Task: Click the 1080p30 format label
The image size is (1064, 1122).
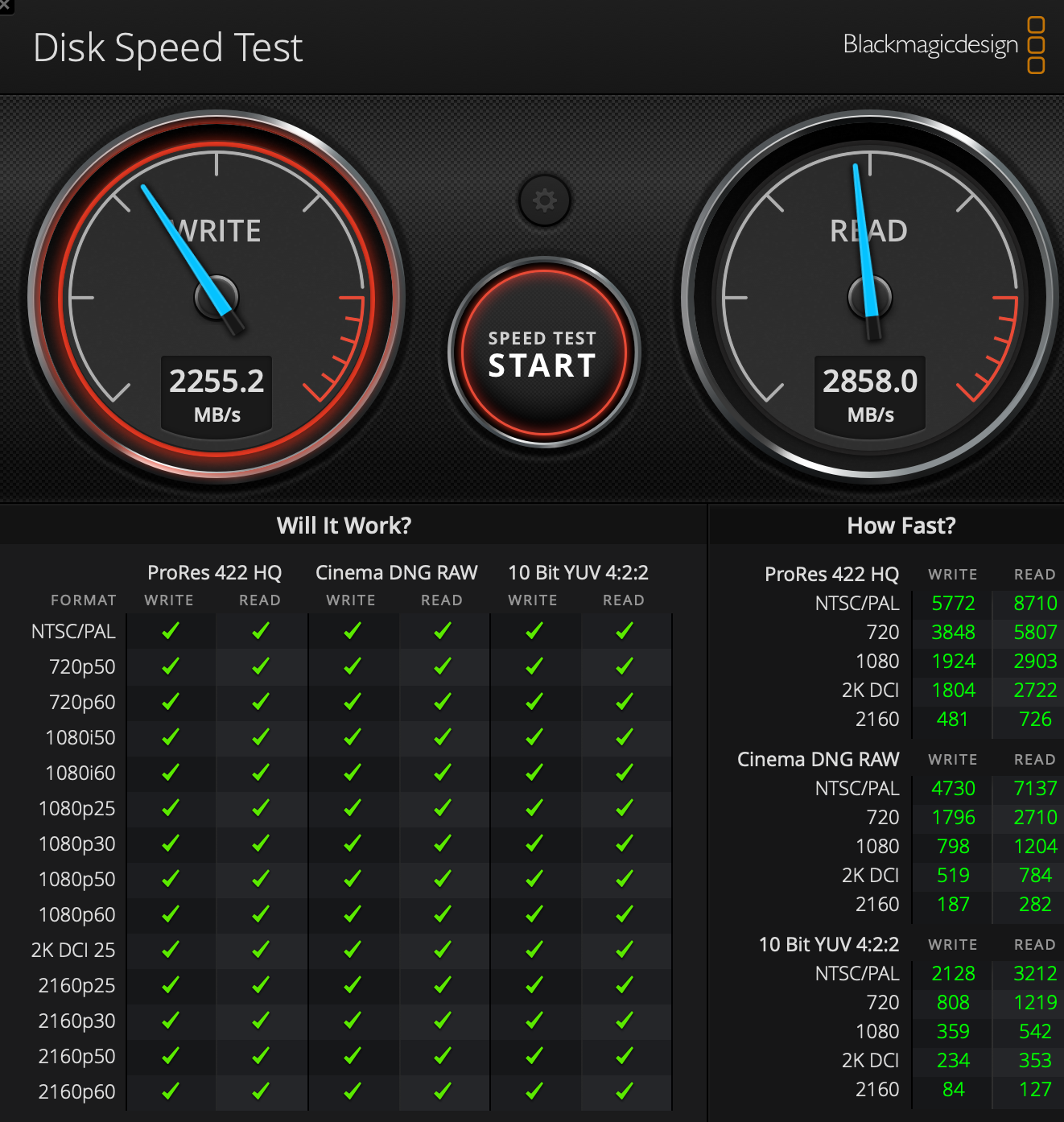Action: [77, 844]
